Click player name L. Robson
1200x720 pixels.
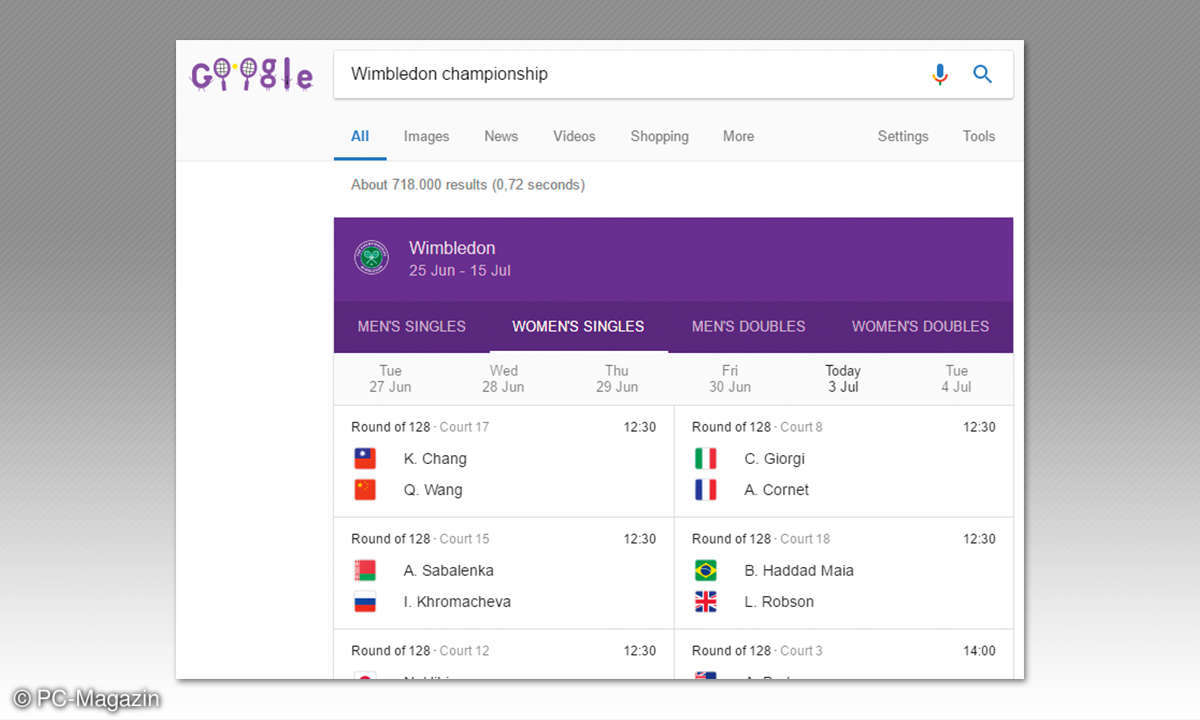click(779, 602)
